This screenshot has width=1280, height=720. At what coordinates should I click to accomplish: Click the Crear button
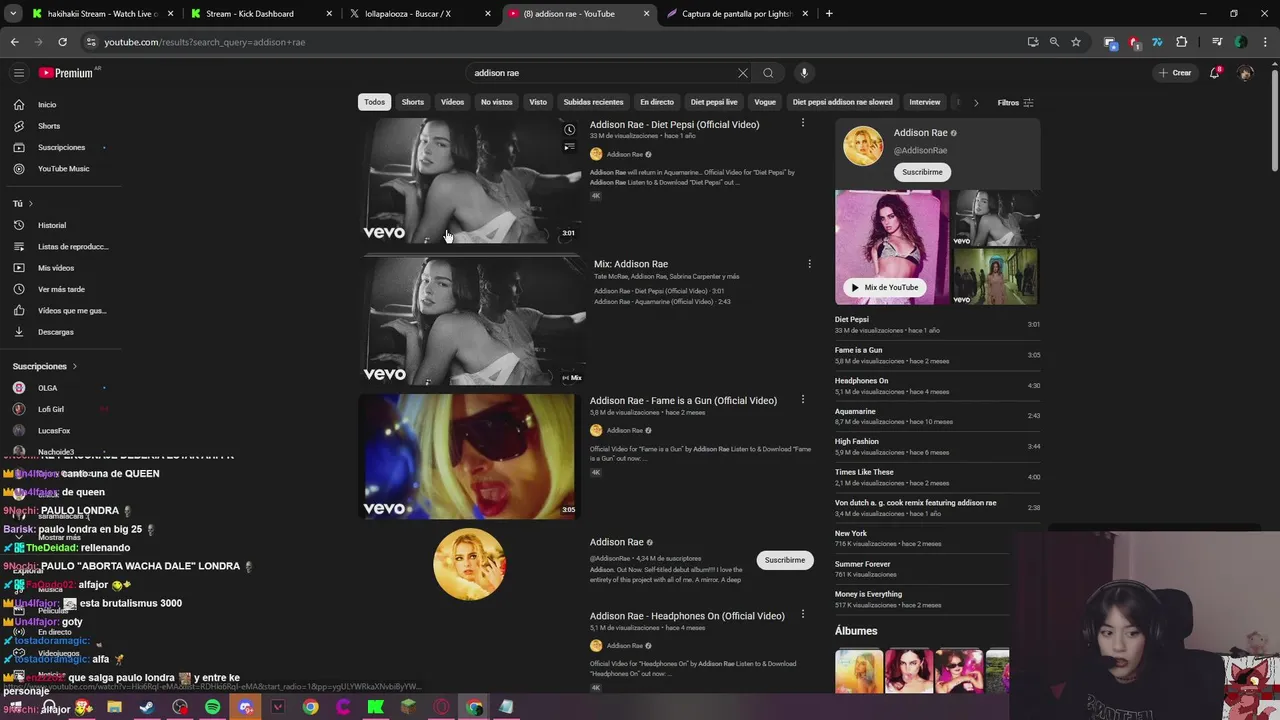[1175, 73]
